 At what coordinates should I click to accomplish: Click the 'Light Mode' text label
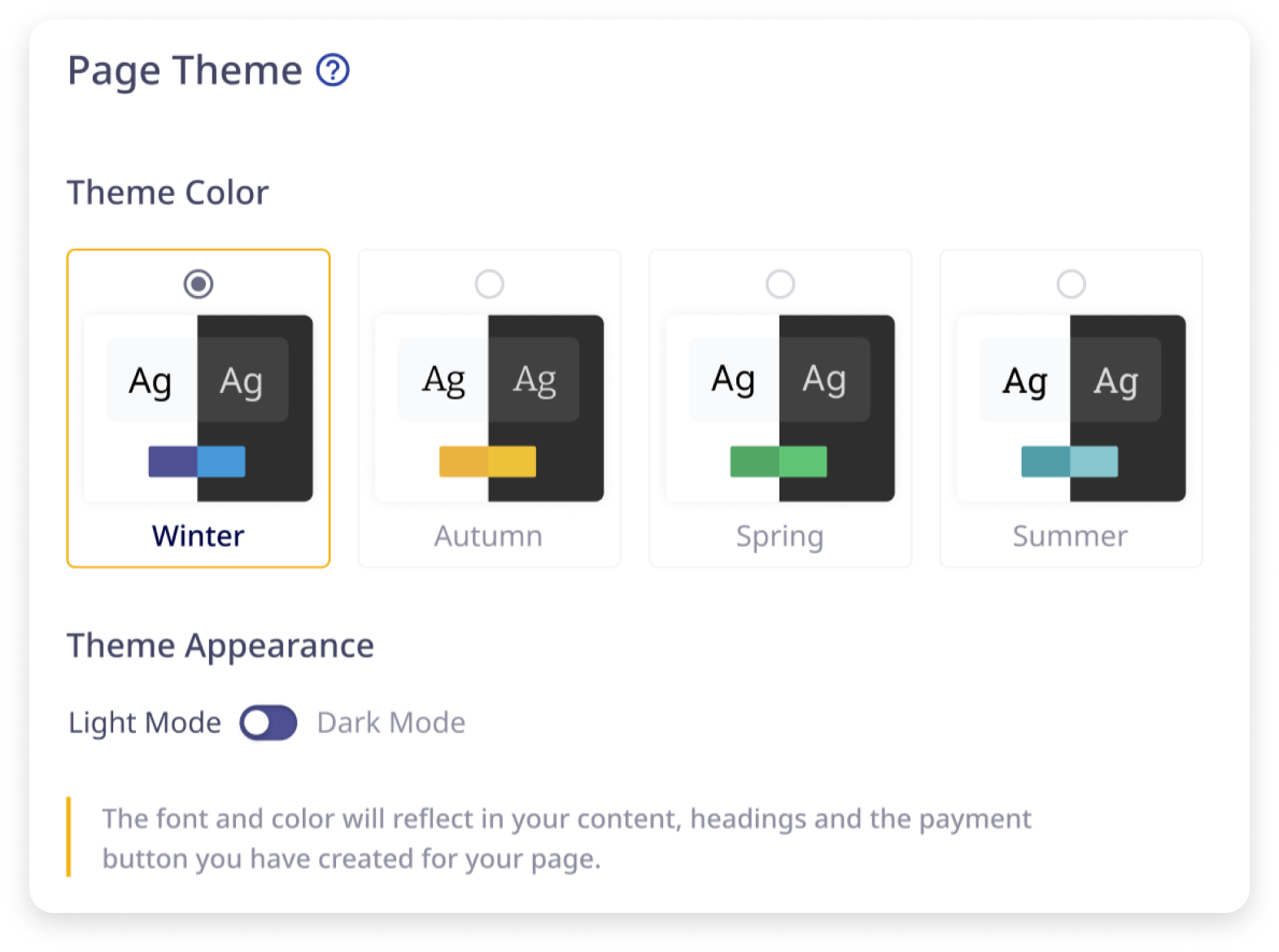[x=144, y=723]
